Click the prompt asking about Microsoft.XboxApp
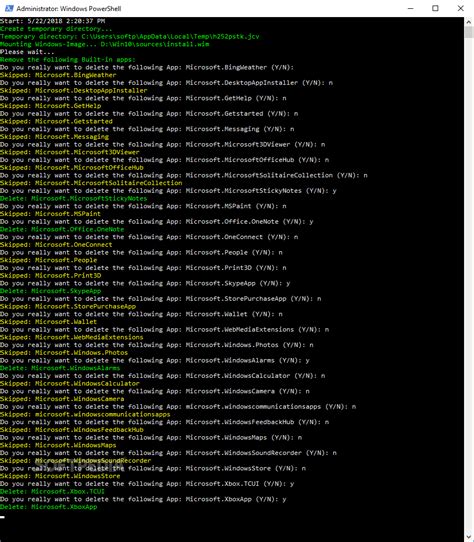 click(x=143, y=499)
